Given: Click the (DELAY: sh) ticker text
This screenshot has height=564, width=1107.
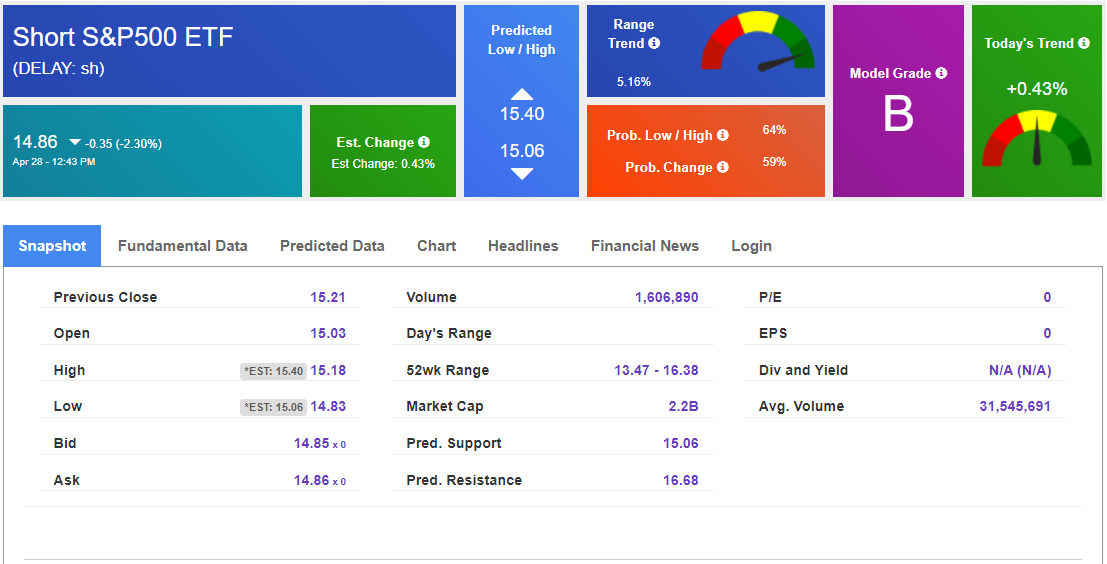Looking at the screenshot, I should click(59, 68).
